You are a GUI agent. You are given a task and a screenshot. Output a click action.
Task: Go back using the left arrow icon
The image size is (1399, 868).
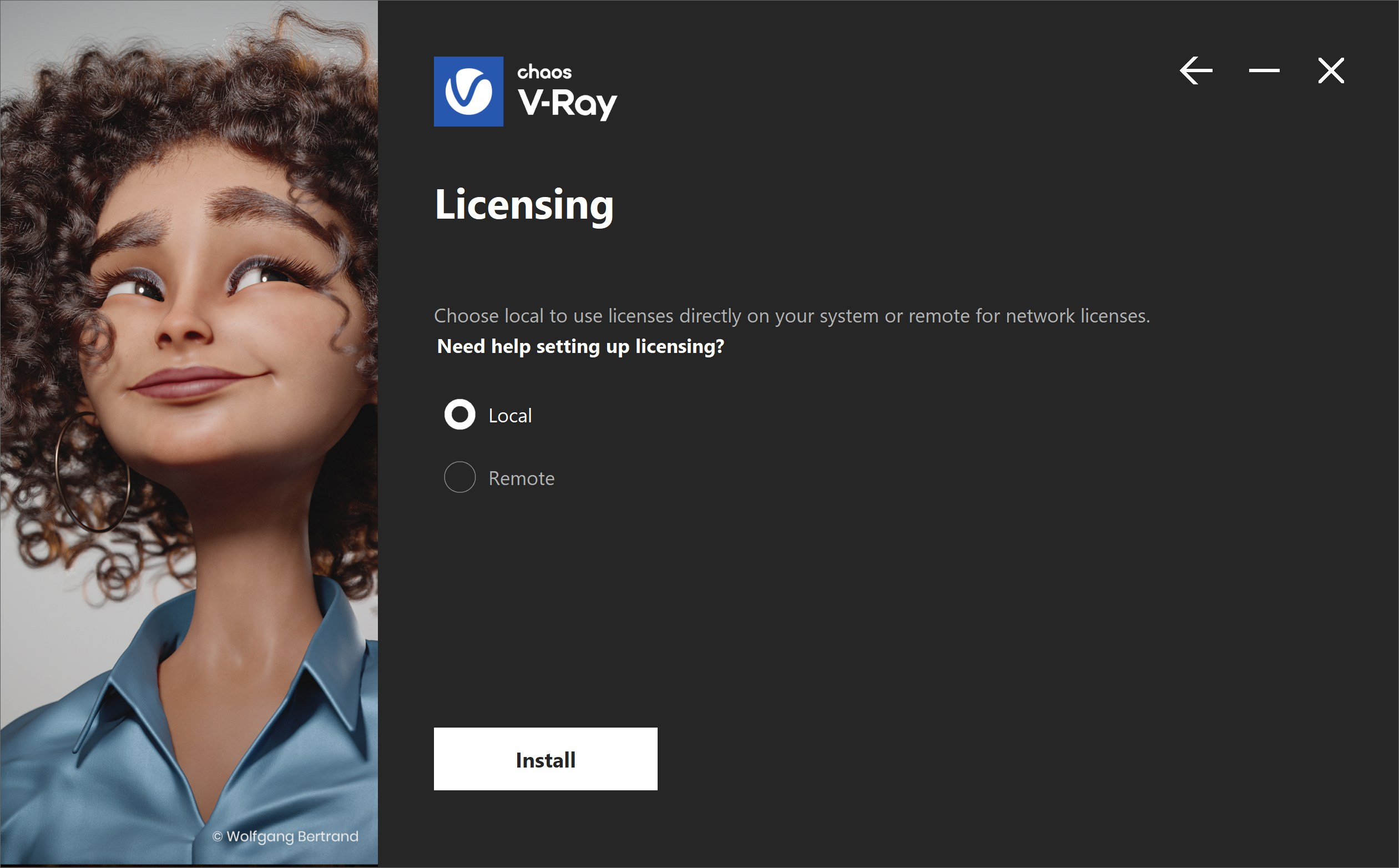(1196, 70)
